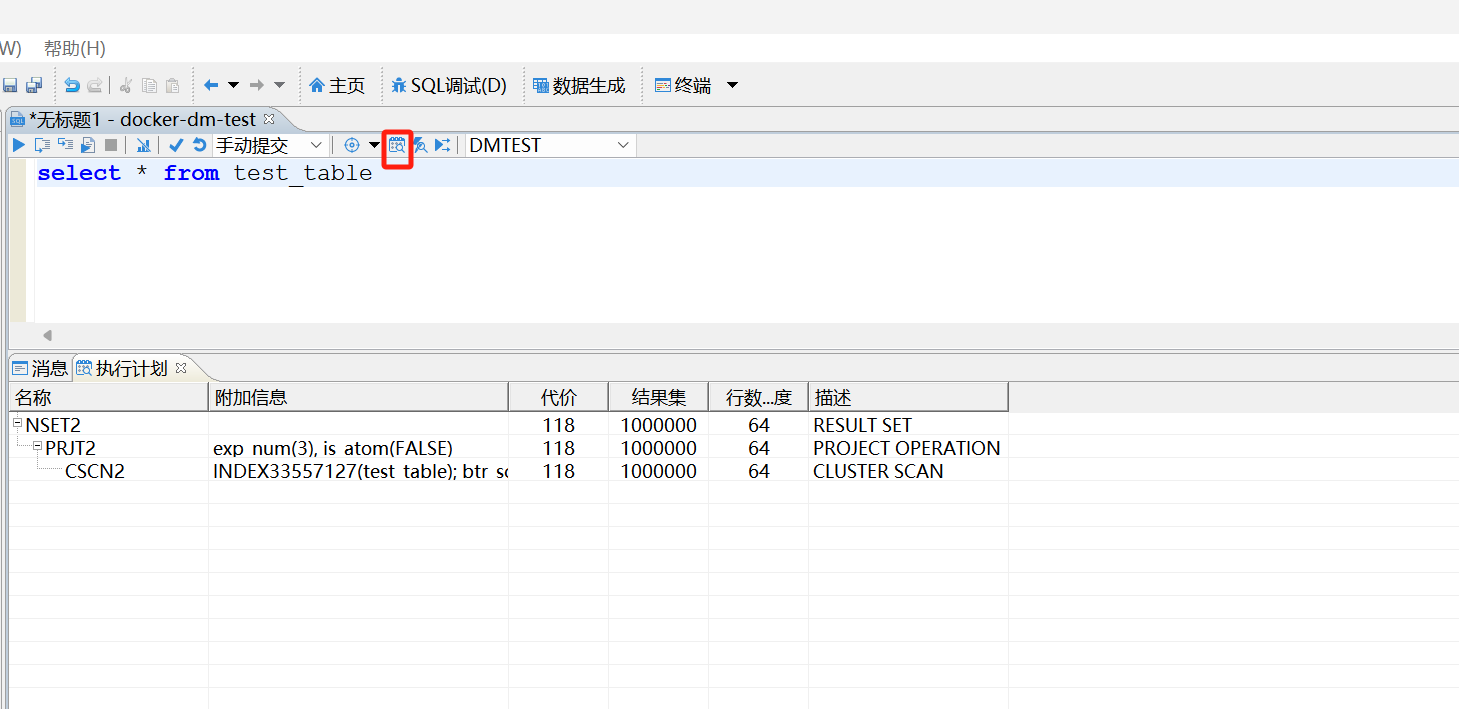The image size is (1459, 709).
Task: Click the grey Forward navigation arrow
Action: coord(257,86)
